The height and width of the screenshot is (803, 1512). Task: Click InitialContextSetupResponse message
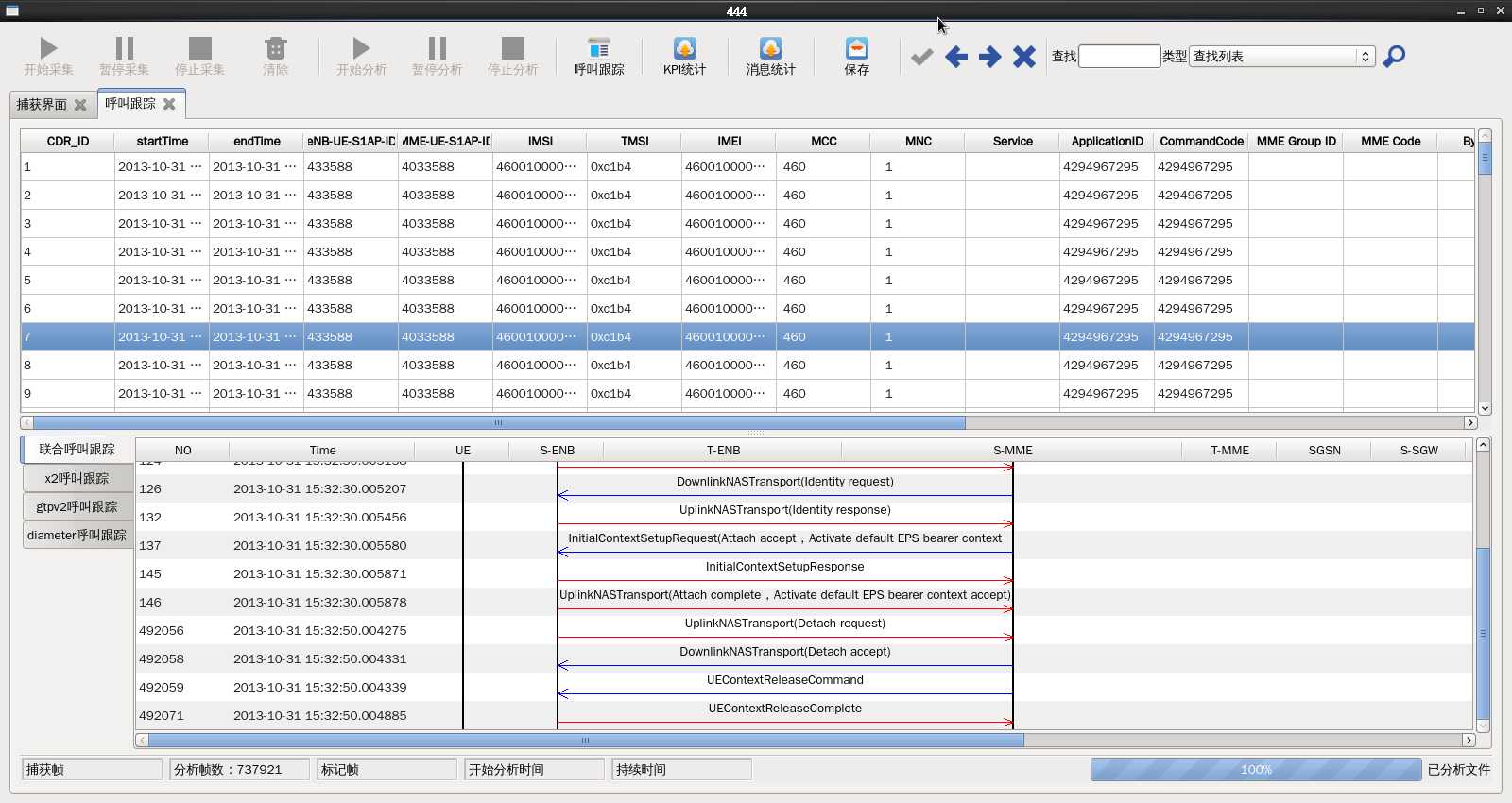(784, 567)
